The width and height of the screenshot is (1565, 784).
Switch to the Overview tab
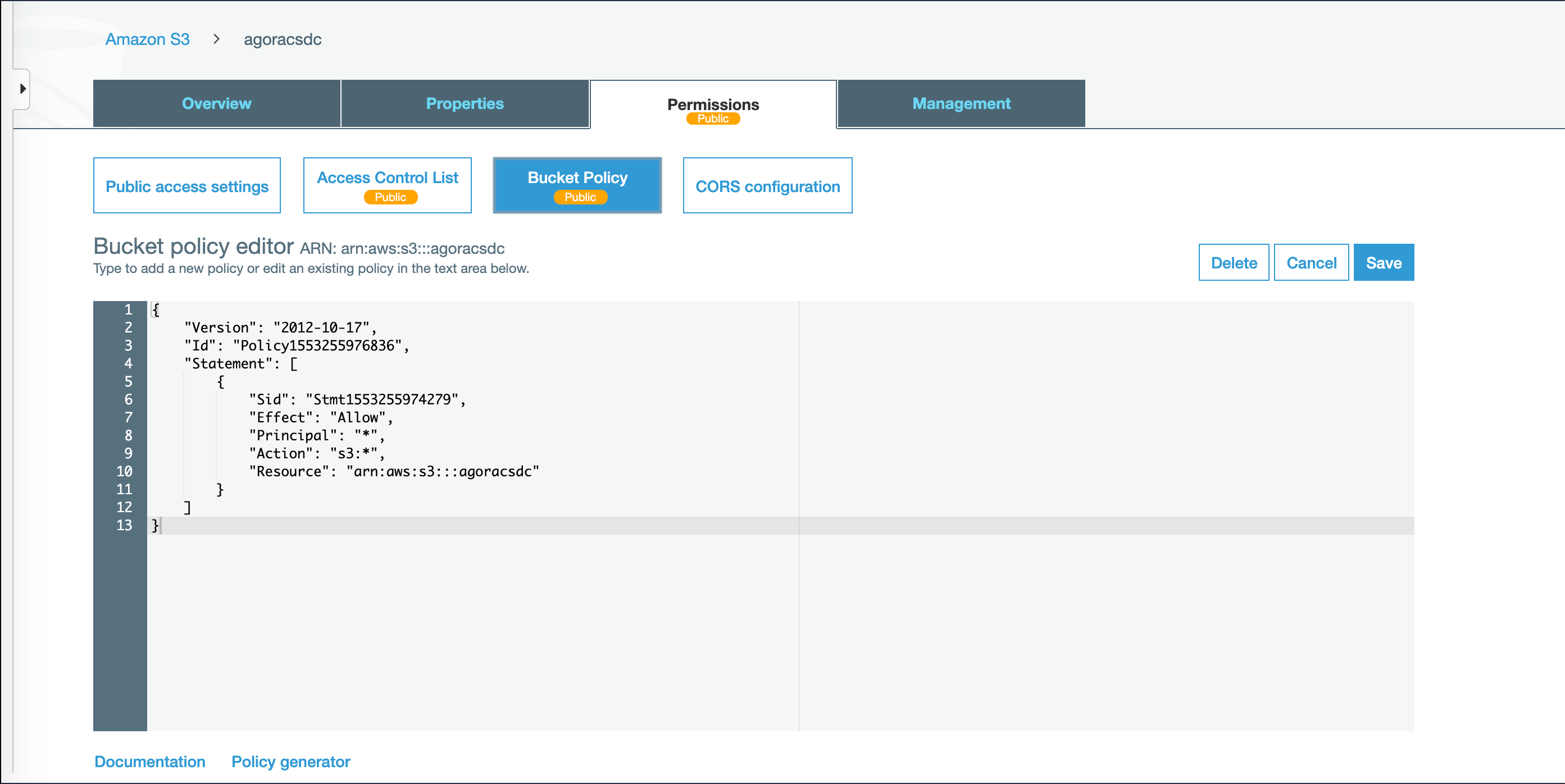(216, 104)
